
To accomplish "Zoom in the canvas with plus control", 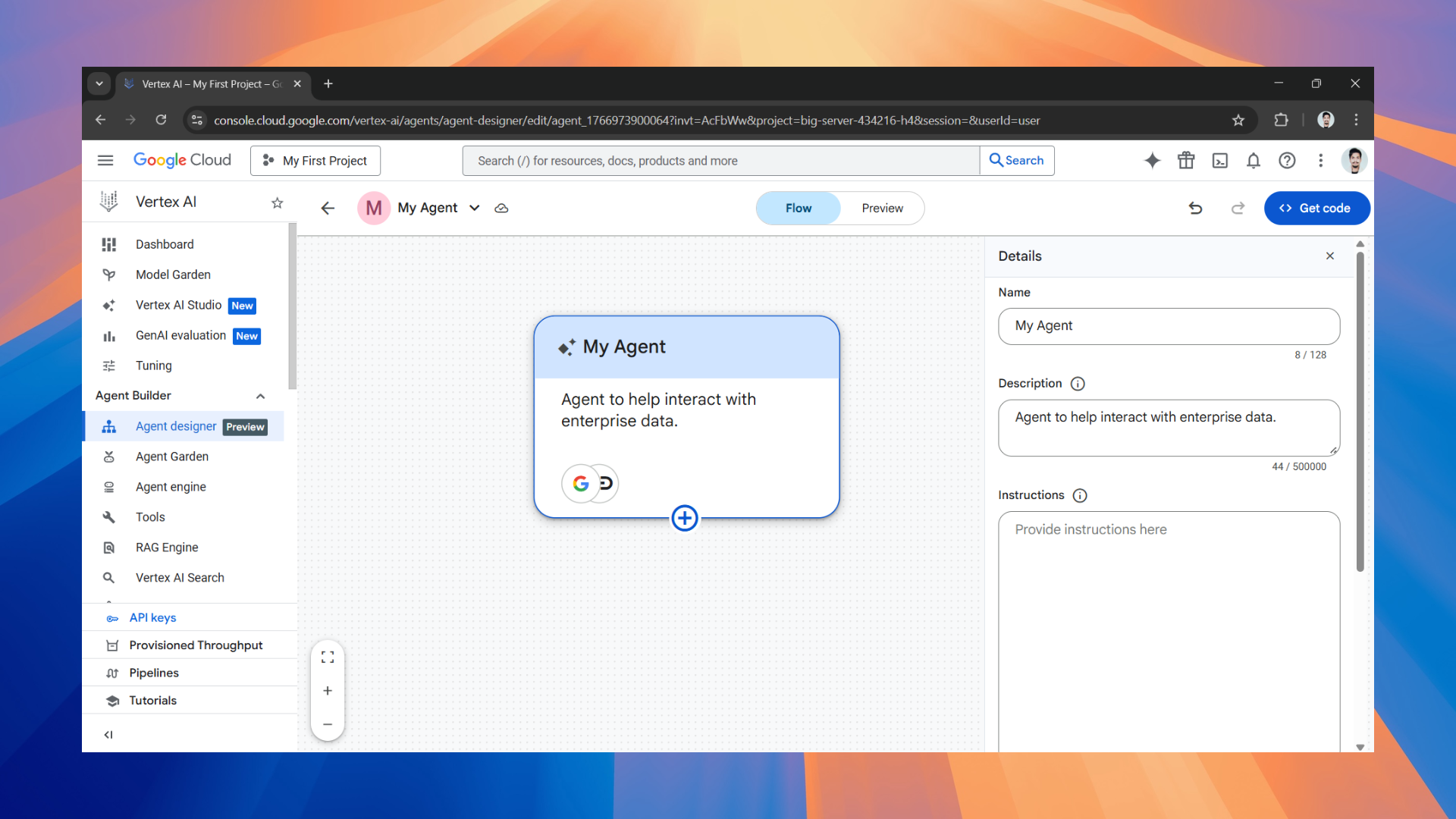I will pos(328,690).
